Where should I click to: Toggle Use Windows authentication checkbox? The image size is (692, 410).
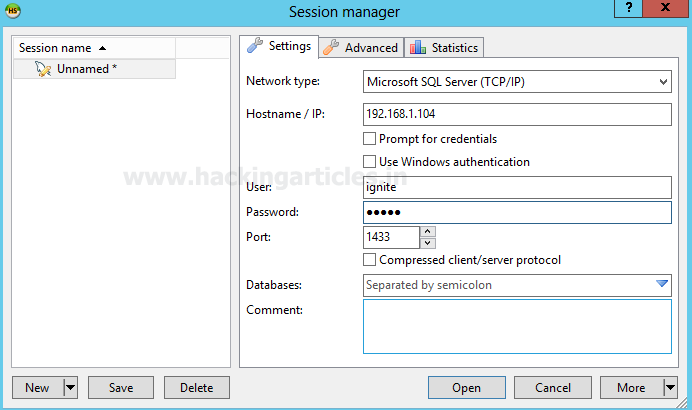point(370,162)
